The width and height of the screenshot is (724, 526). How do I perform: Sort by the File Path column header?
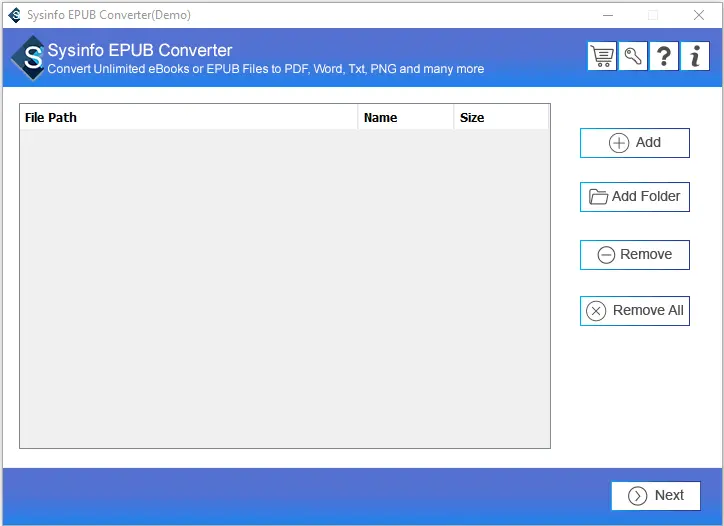point(188,118)
